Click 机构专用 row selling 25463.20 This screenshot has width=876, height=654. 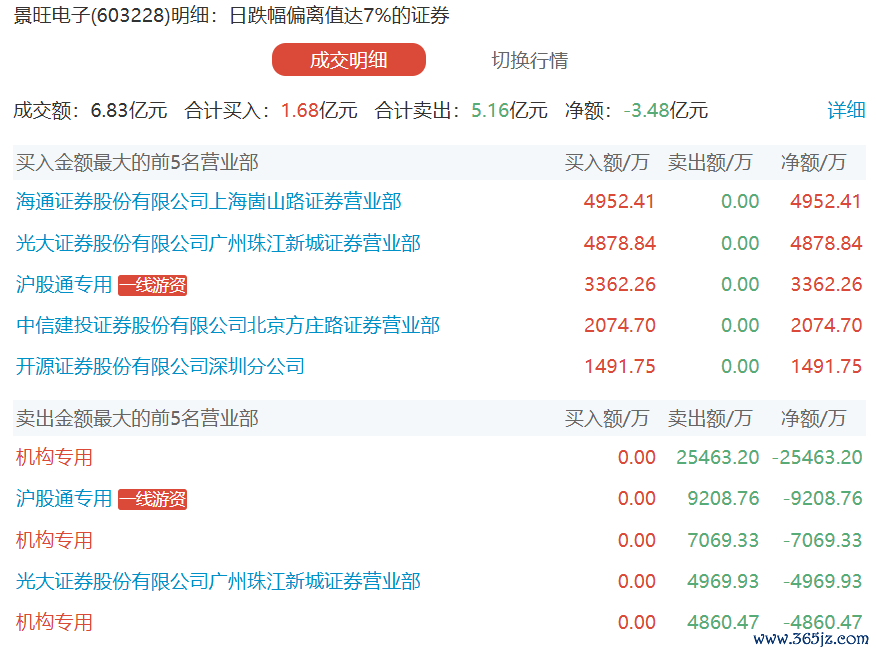(x=54, y=457)
